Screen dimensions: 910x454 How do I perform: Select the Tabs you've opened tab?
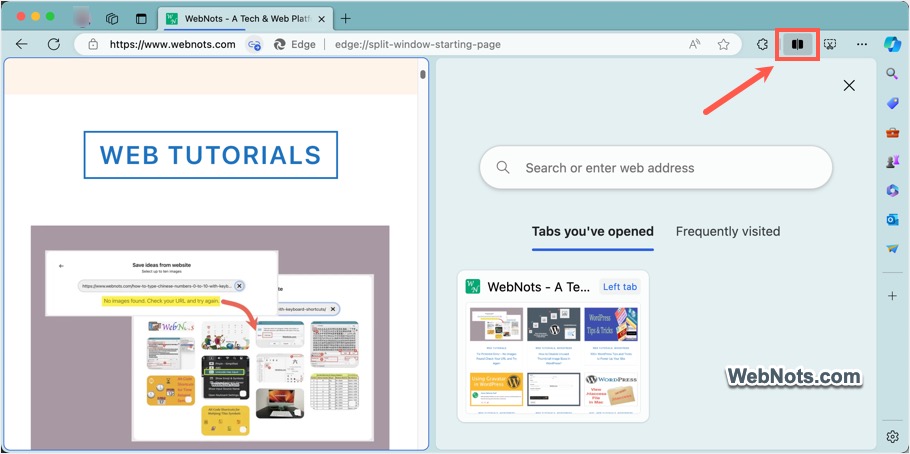coord(593,232)
